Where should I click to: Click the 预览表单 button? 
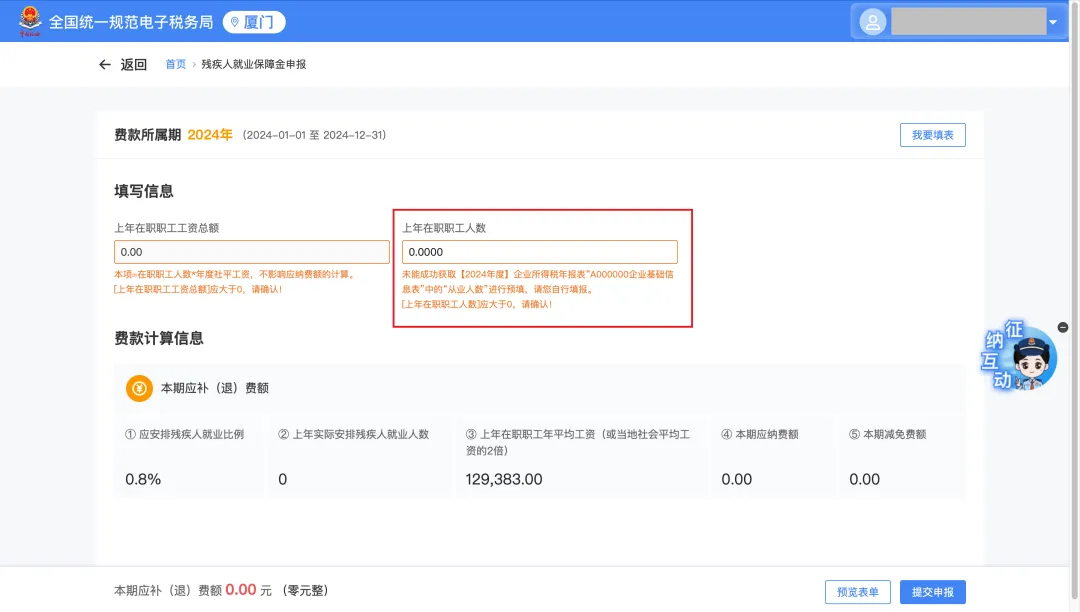pos(857,592)
